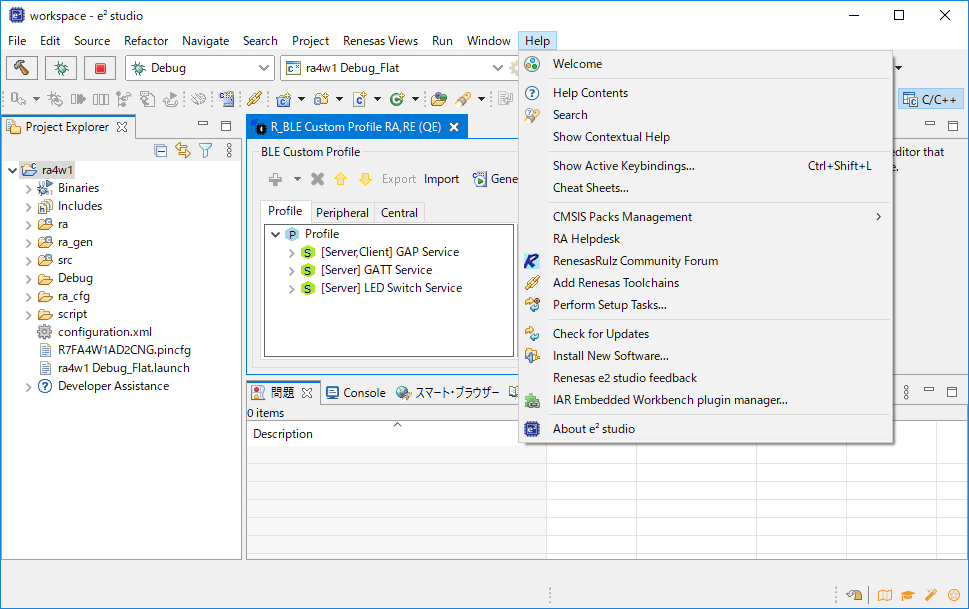
Task: Collapse the ra4w1 project node
Action: (12, 170)
